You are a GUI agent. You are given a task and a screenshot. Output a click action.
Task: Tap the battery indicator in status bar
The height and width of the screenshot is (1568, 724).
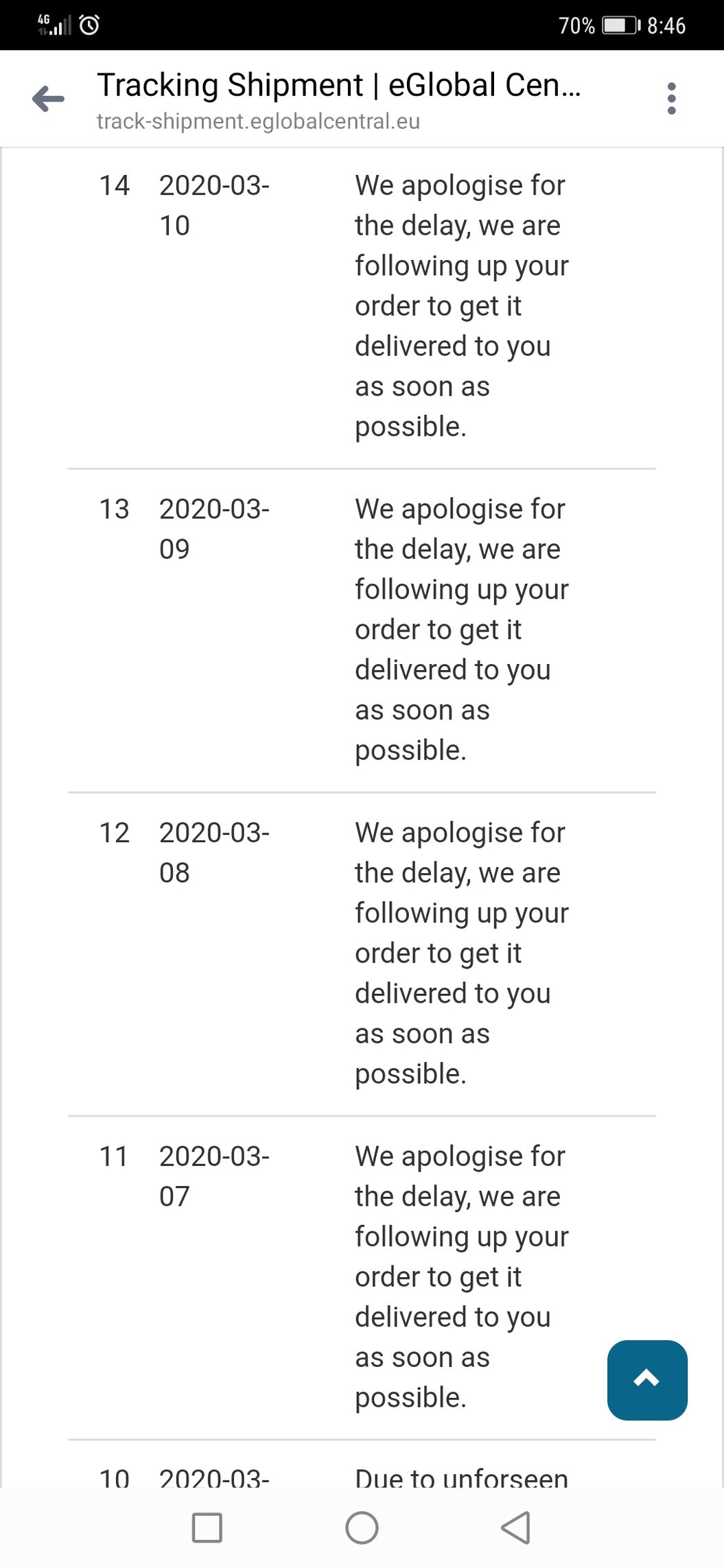tap(620, 25)
